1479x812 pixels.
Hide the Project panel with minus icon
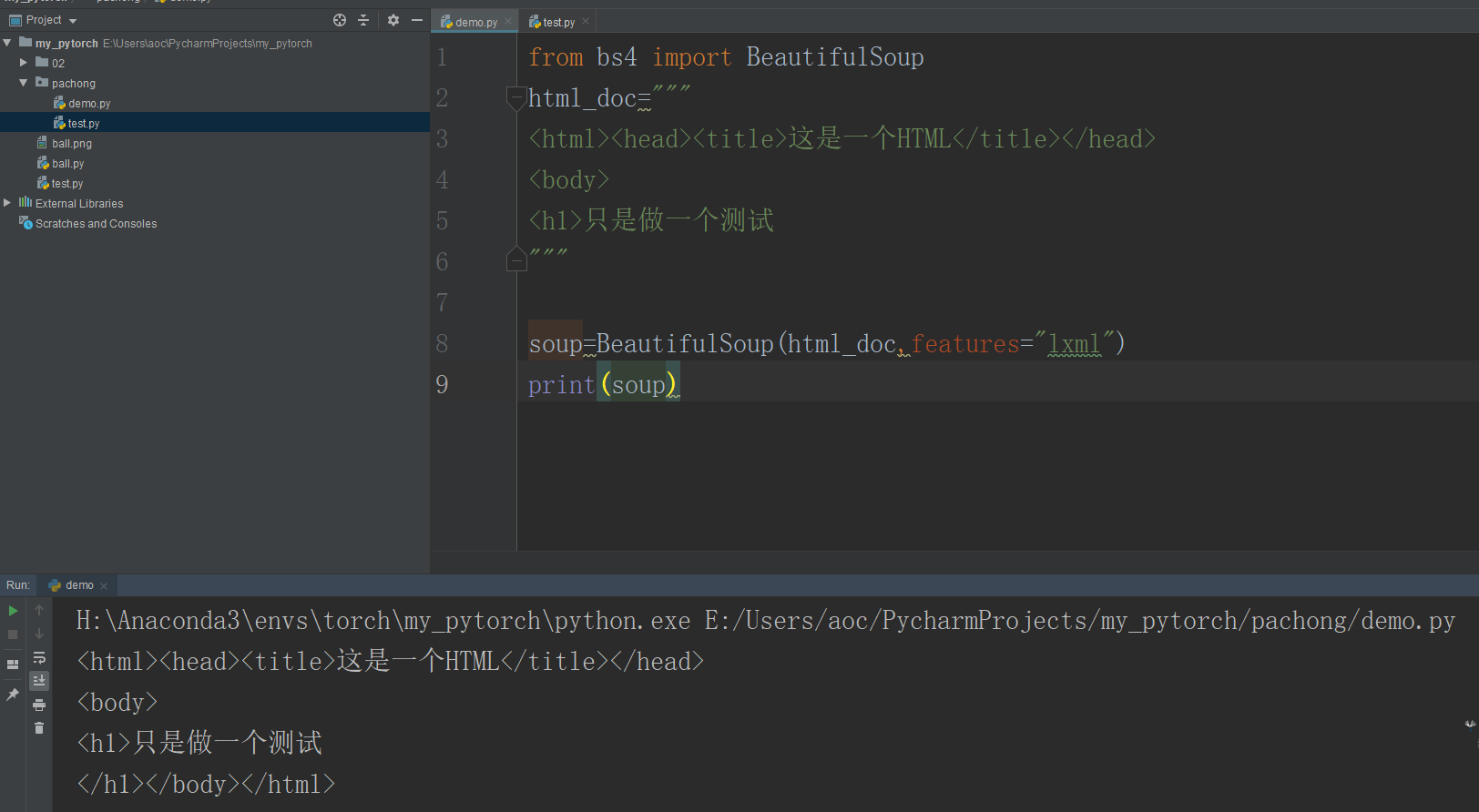pyautogui.click(x=417, y=20)
